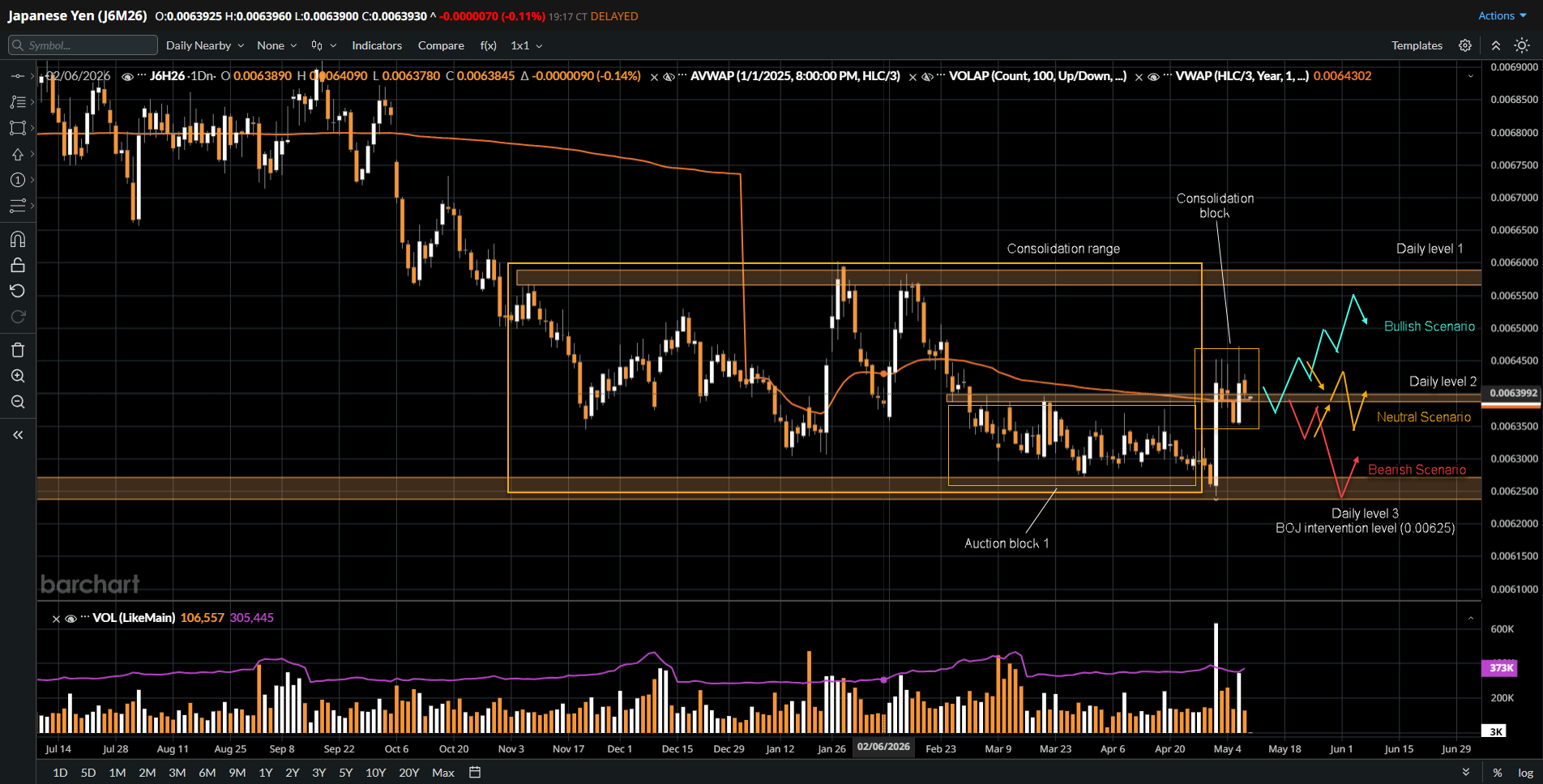The image size is (1543, 784).
Task: Open the Indicators menu
Action: (x=377, y=45)
